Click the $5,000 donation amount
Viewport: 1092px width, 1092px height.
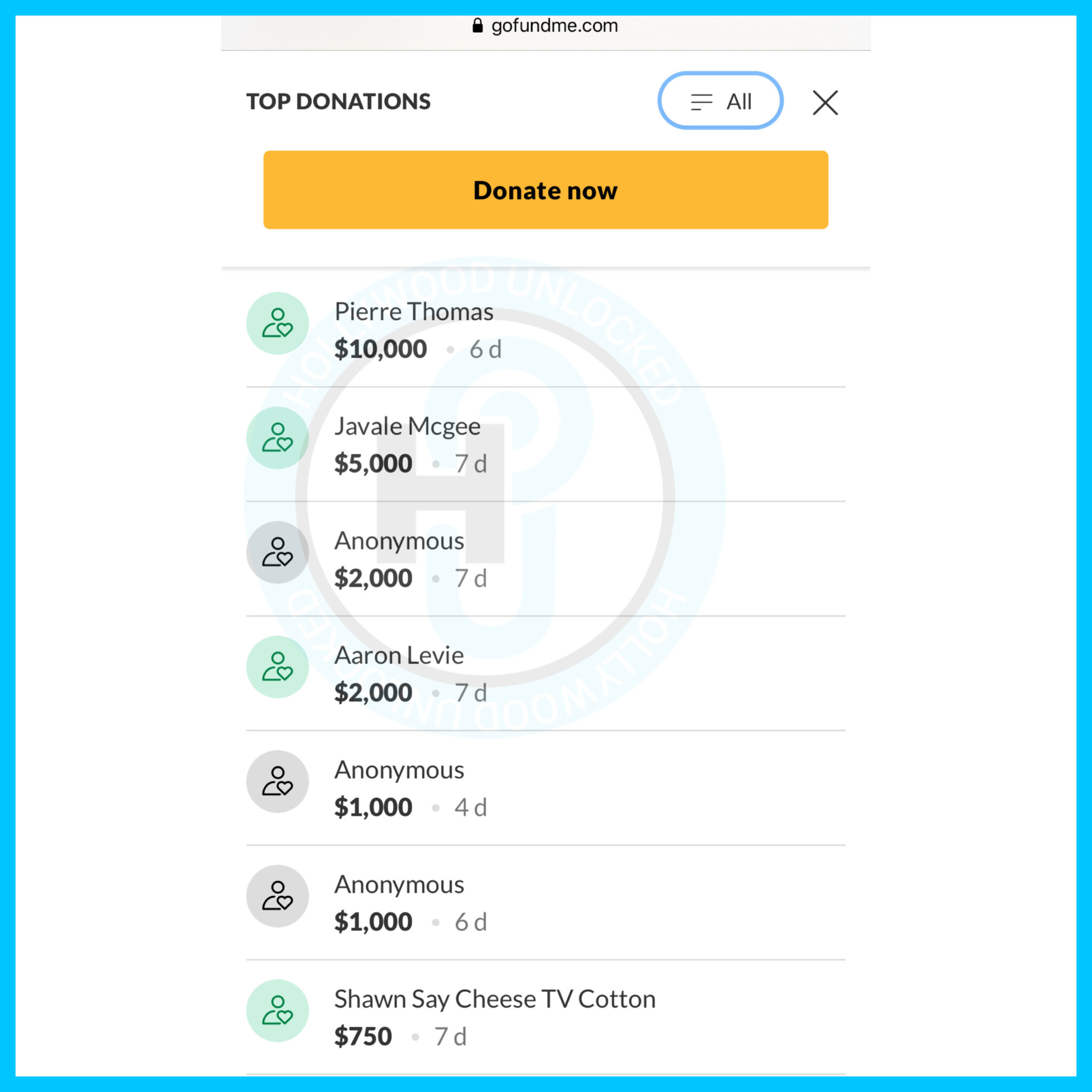(x=373, y=464)
